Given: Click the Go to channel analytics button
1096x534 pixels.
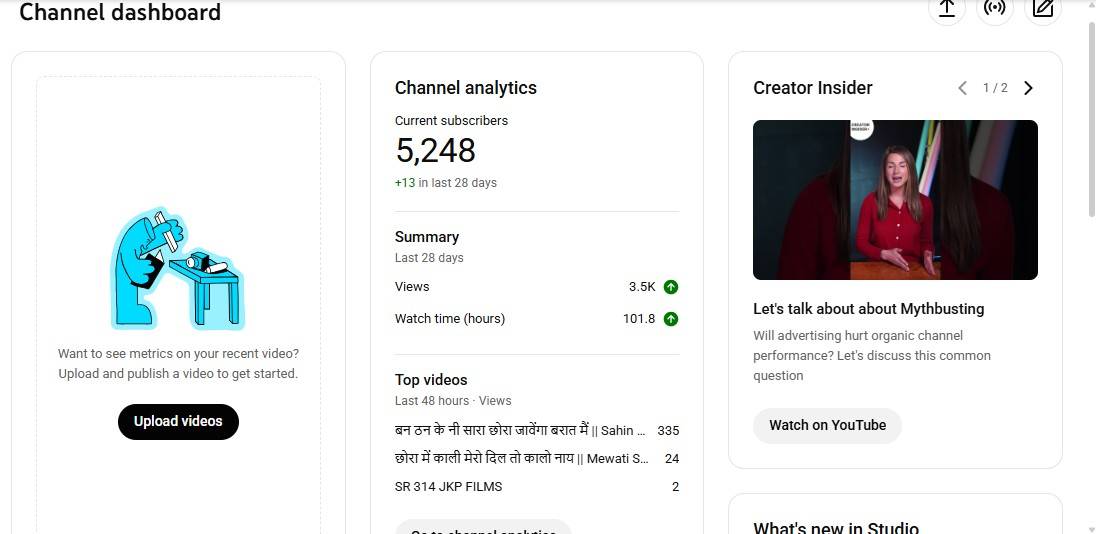Looking at the screenshot, I should (x=483, y=528).
